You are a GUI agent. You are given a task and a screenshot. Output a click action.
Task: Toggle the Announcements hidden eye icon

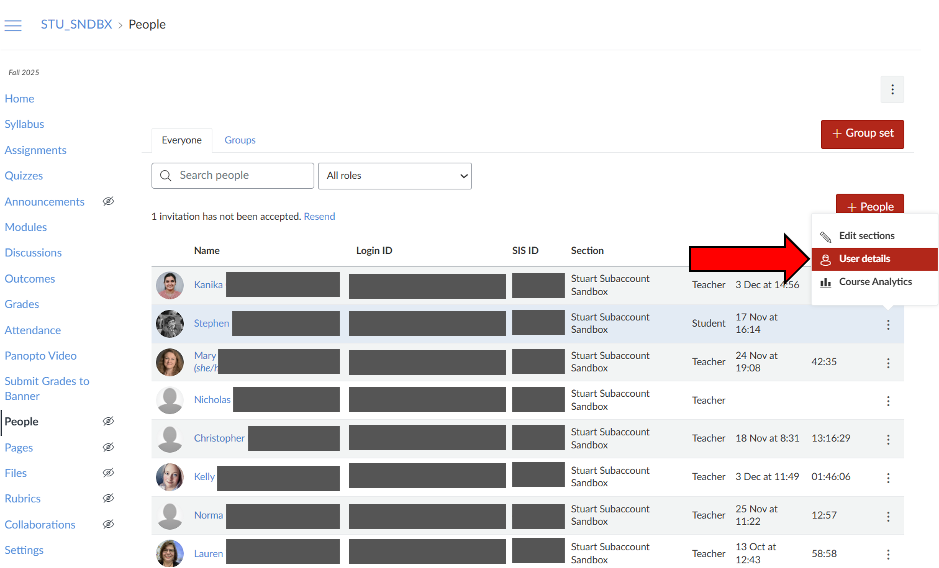pyautogui.click(x=108, y=201)
